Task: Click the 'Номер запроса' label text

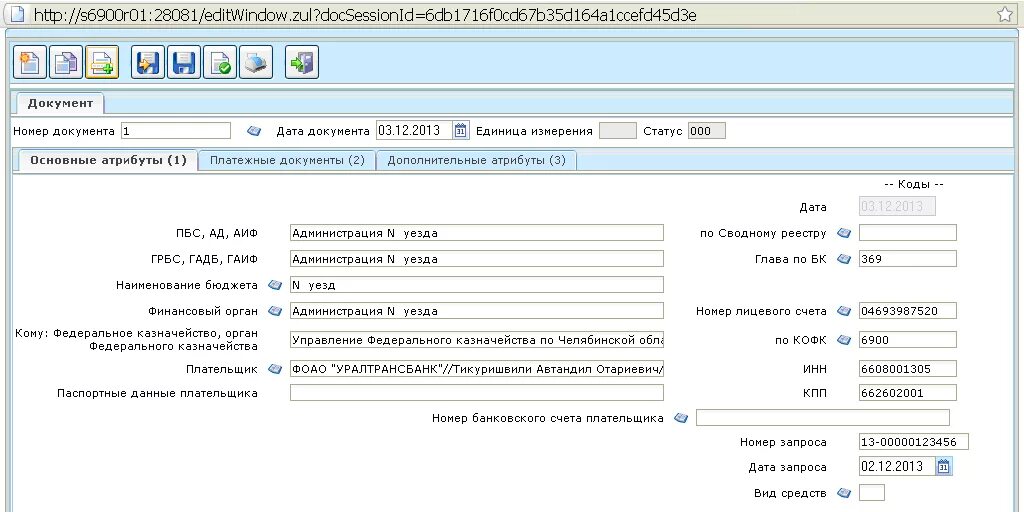Action: tap(783, 442)
